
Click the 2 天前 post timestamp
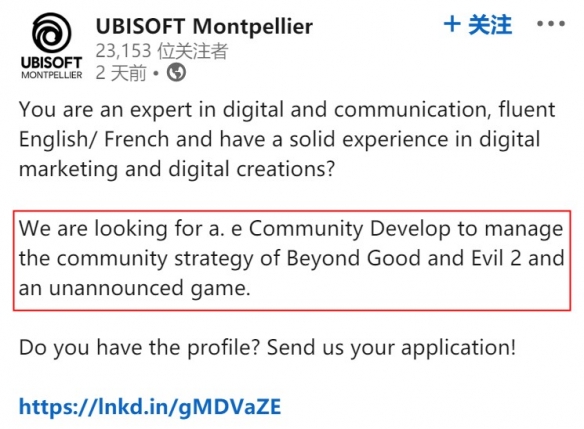point(121,73)
